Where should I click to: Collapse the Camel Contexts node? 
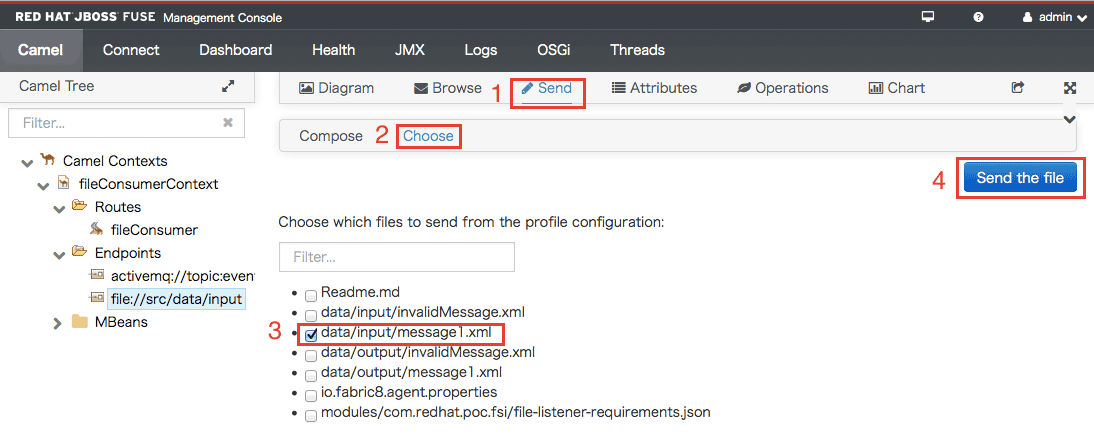(x=27, y=163)
